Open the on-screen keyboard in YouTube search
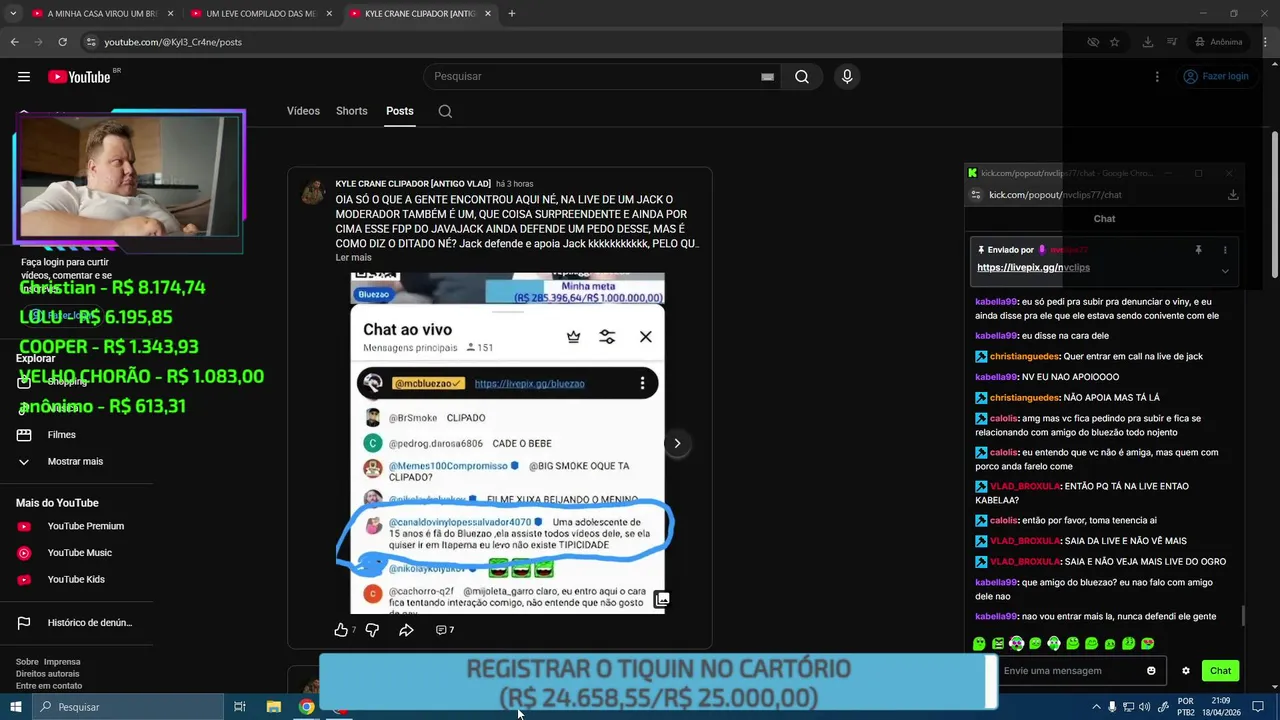 coord(767,77)
